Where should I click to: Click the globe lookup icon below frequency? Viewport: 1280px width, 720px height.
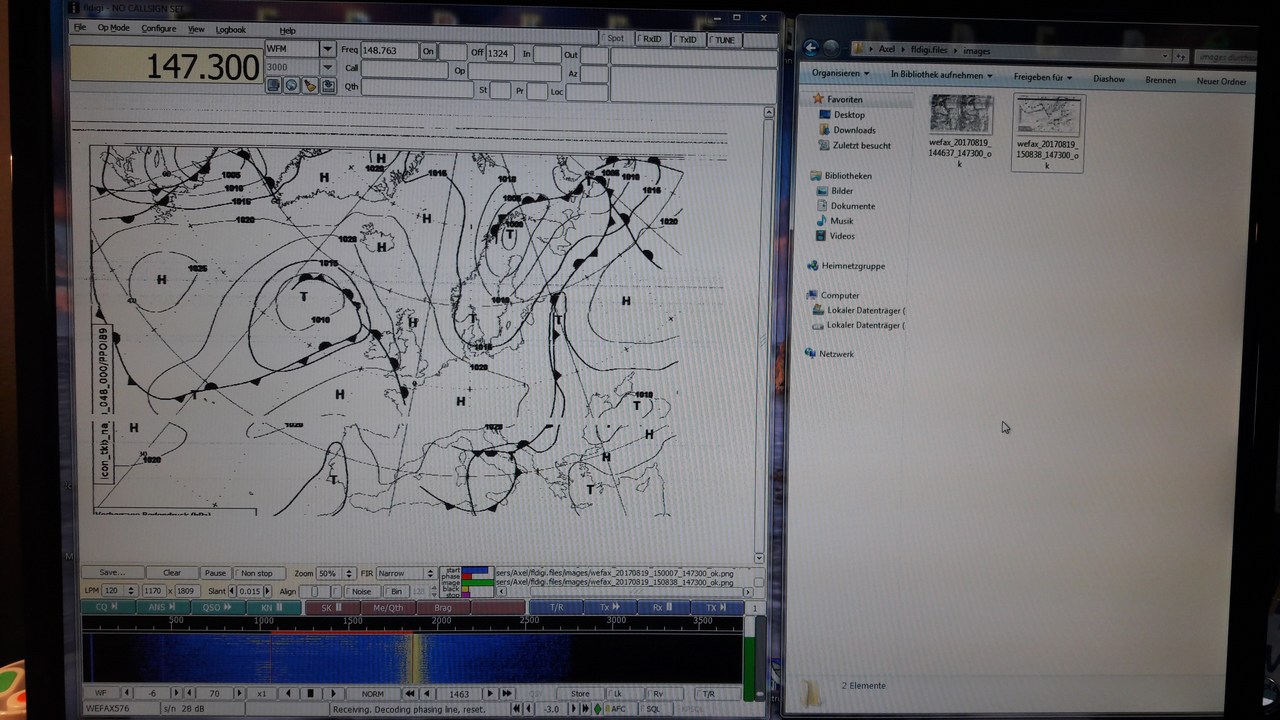291,86
